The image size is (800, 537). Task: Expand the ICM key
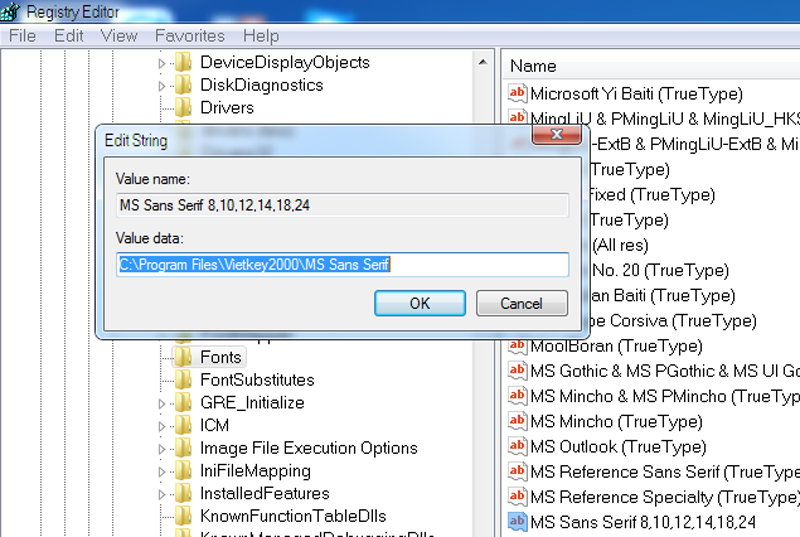coord(162,426)
